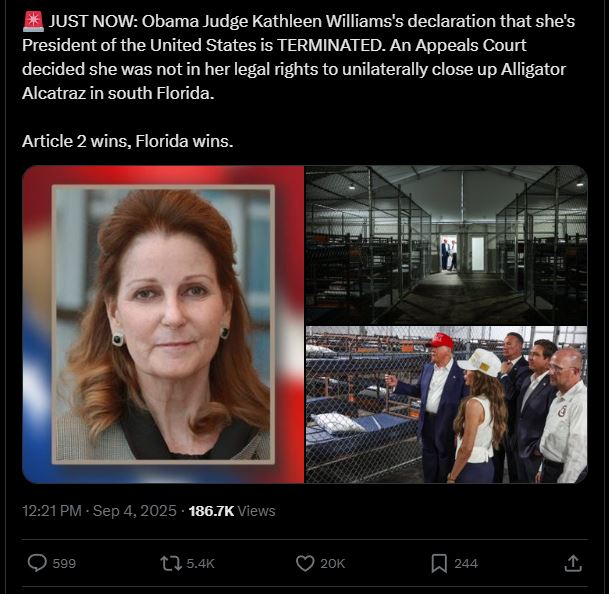
Task: Bookmark the post with the bookmark icon
Action: pos(439,564)
